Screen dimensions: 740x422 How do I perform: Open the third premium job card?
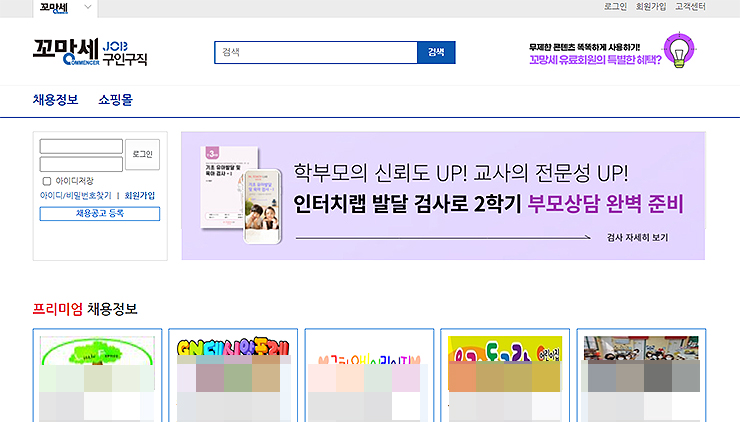(369, 375)
